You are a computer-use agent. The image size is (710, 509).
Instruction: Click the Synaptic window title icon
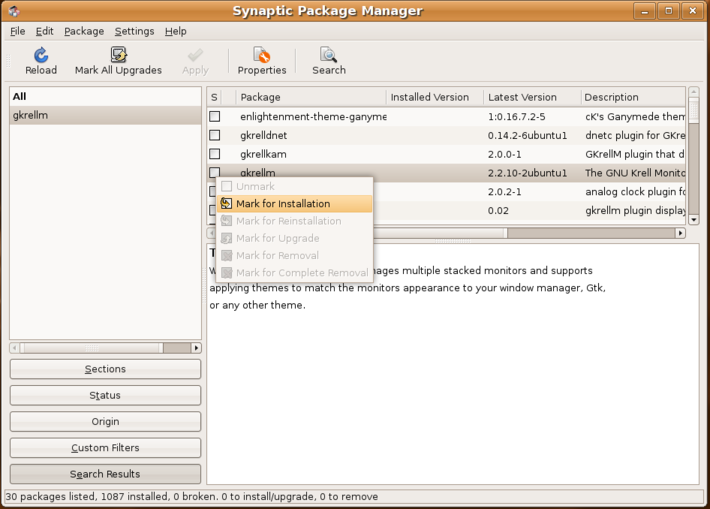coord(14,11)
